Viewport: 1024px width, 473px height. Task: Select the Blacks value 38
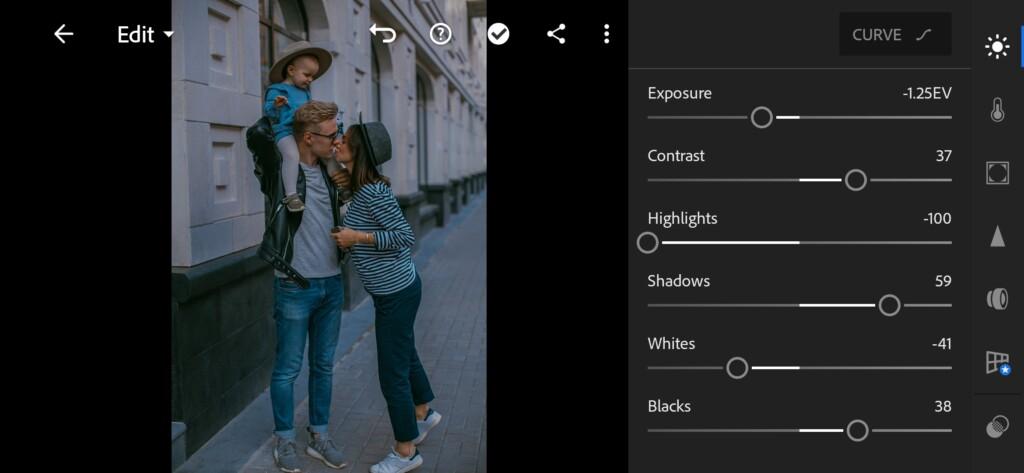(x=943, y=406)
